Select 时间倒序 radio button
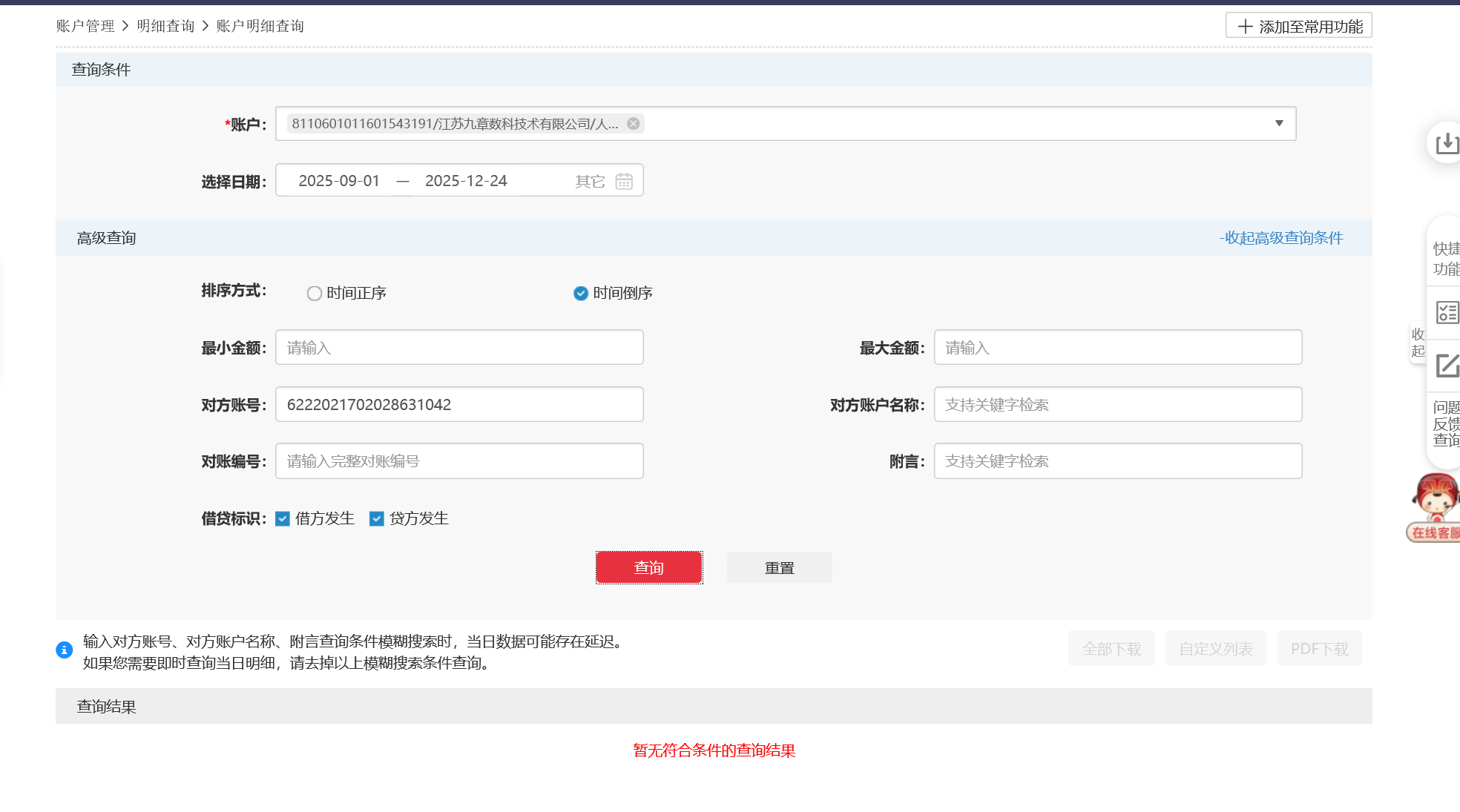The image size is (1460, 812). pos(581,294)
